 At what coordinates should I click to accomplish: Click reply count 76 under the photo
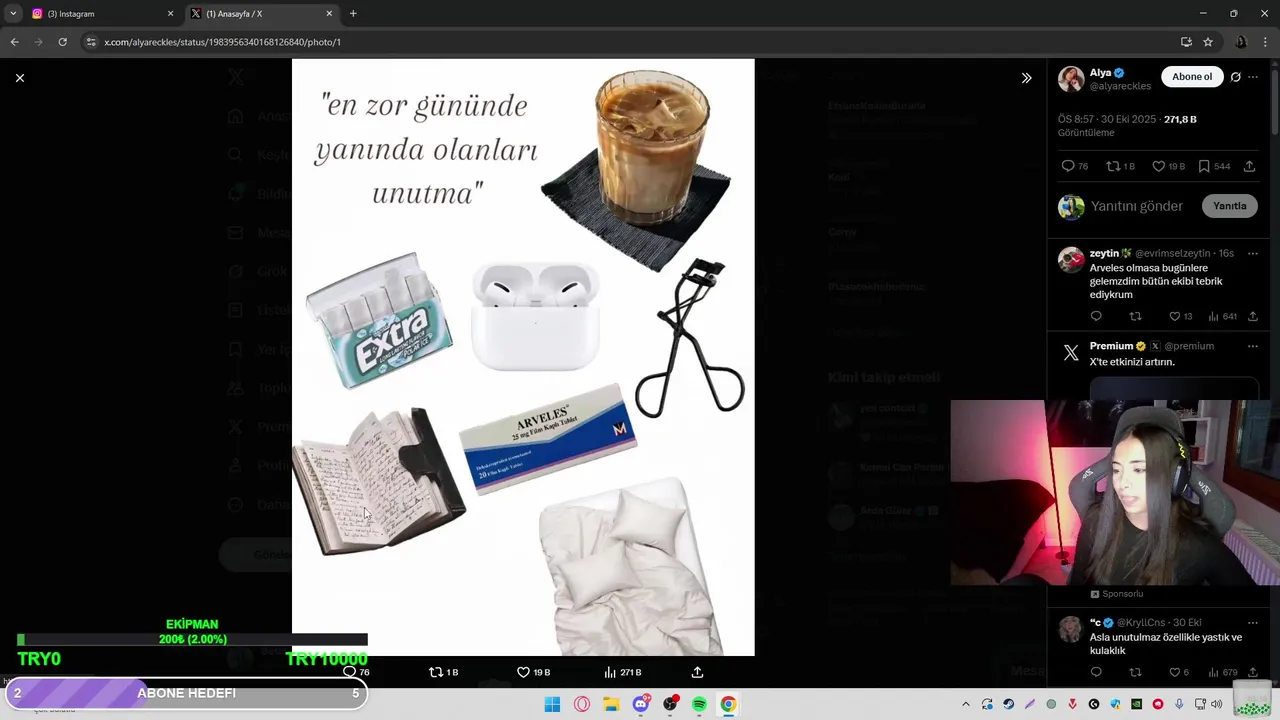[x=356, y=672]
